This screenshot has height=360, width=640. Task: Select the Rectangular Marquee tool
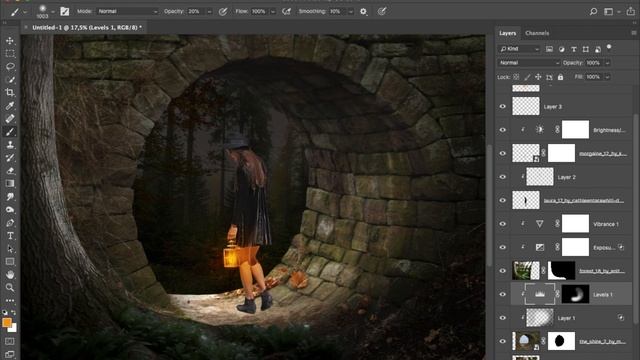(x=10, y=53)
